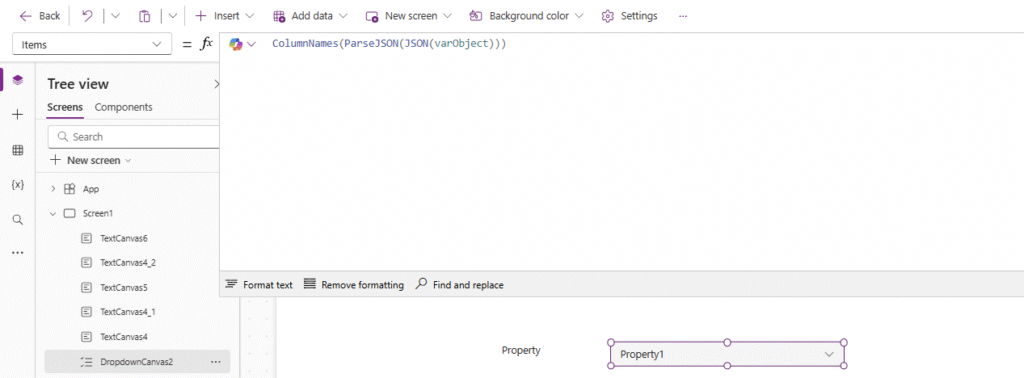
Task: Click Remove formatting button
Action: click(x=354, y=285)
